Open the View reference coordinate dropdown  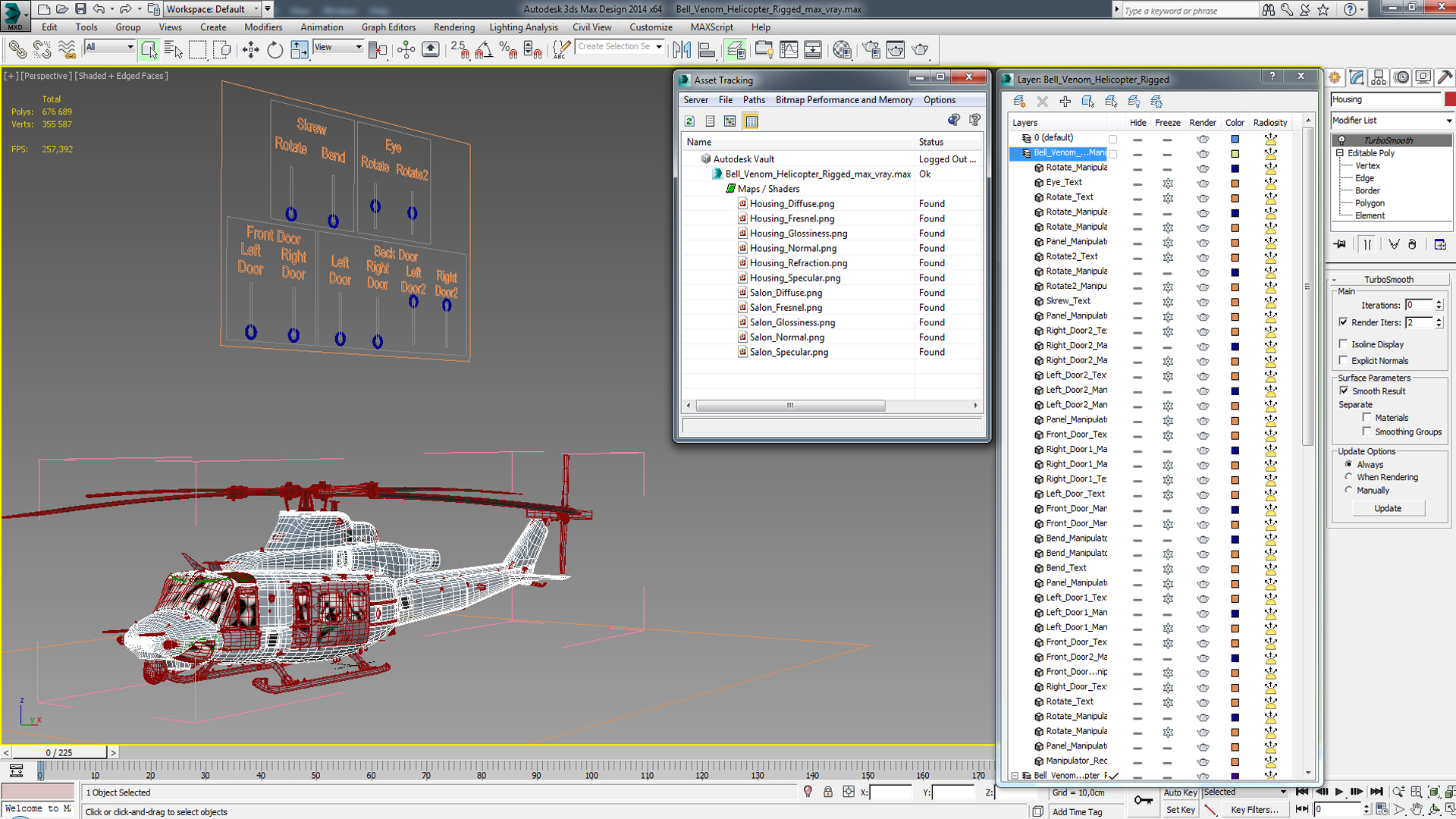tap(338, 47)
